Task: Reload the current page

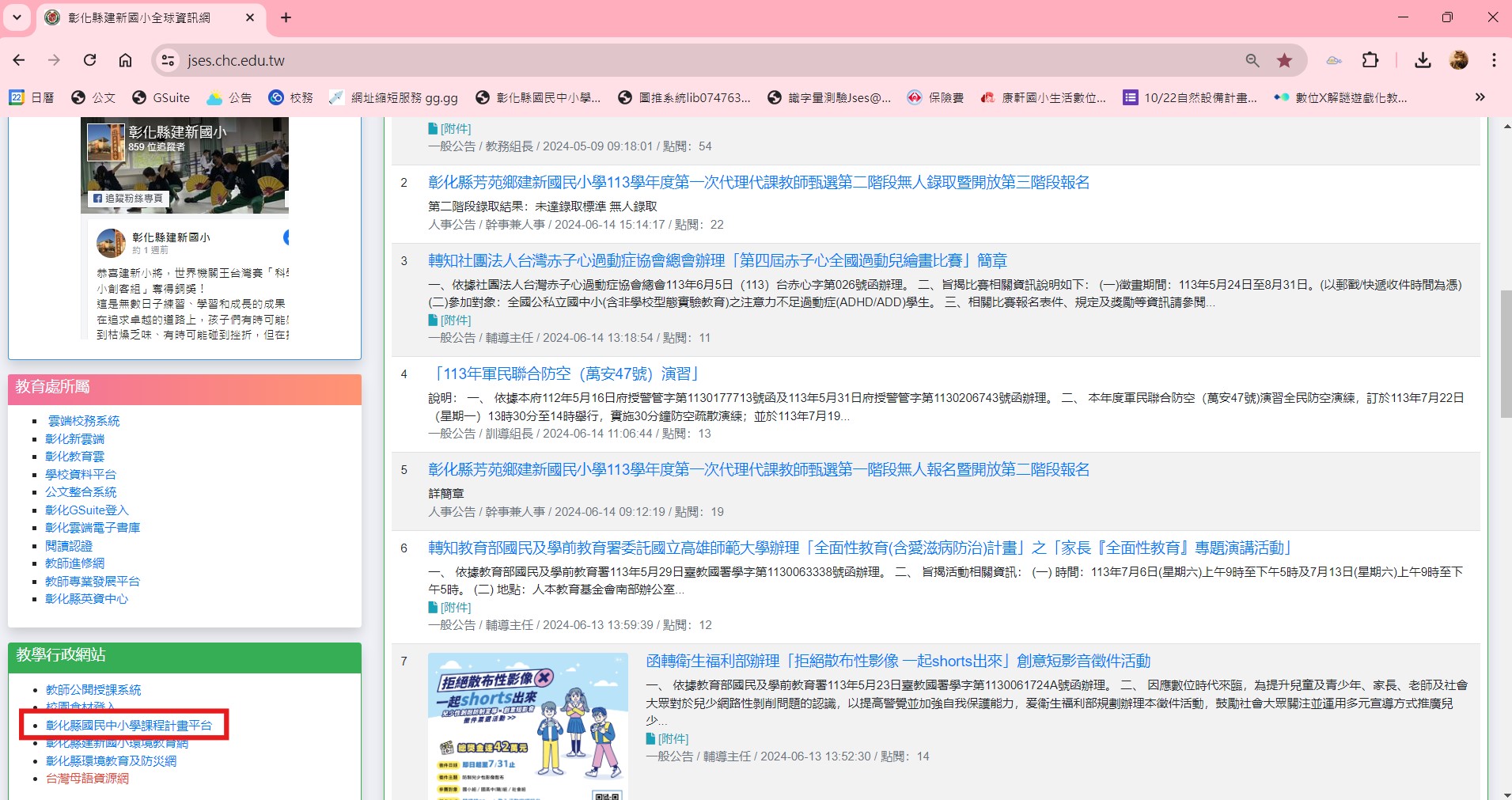Action: click(90, 60)
